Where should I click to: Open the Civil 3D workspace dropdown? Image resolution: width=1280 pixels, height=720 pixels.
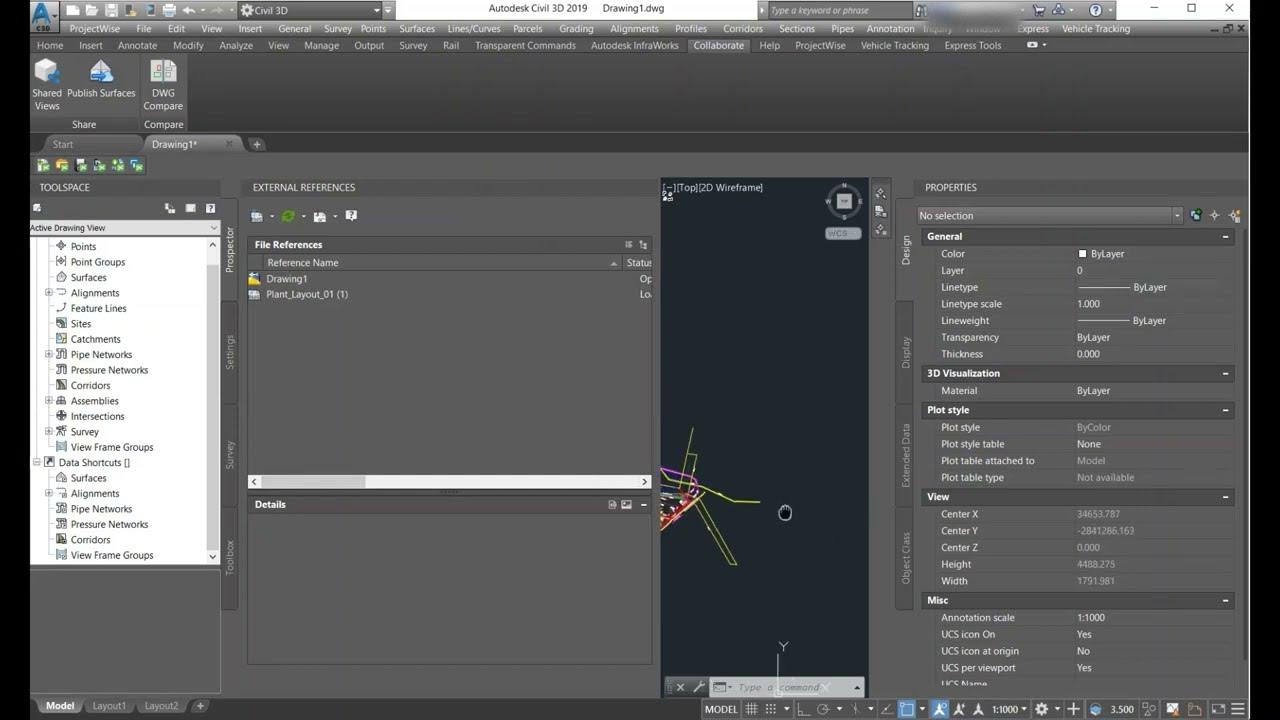310,10
